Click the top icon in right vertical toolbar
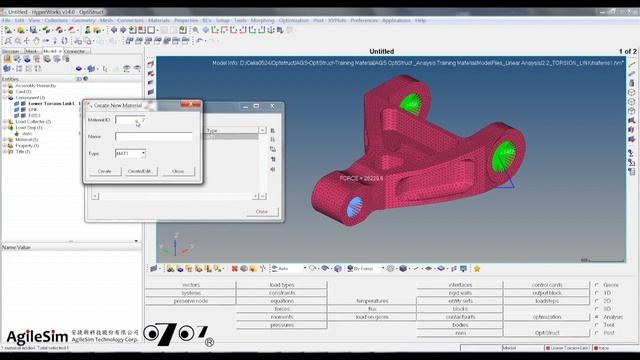640x360 pixels. pyautogui.click(x=632, y=64)
